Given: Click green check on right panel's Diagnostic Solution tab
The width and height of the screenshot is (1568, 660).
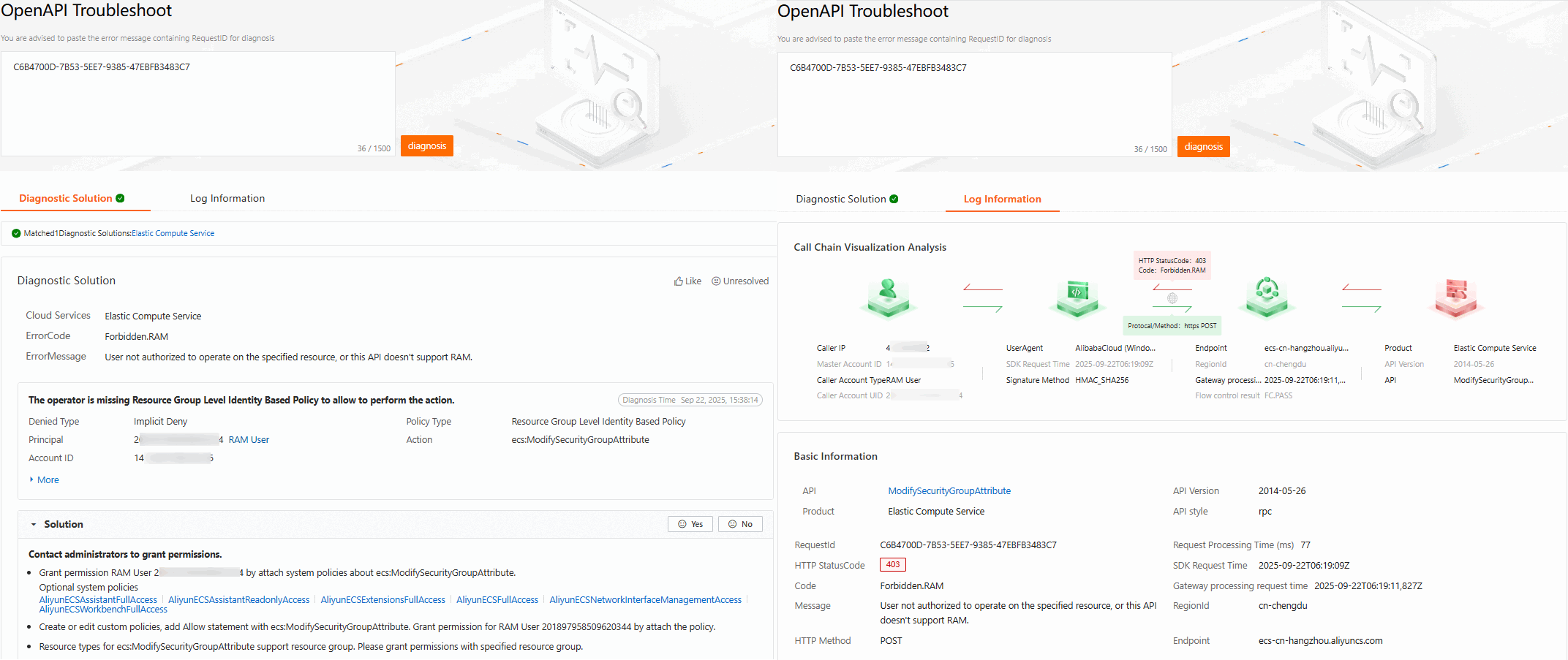Looking at the screenshot, I should click(894, 199).
